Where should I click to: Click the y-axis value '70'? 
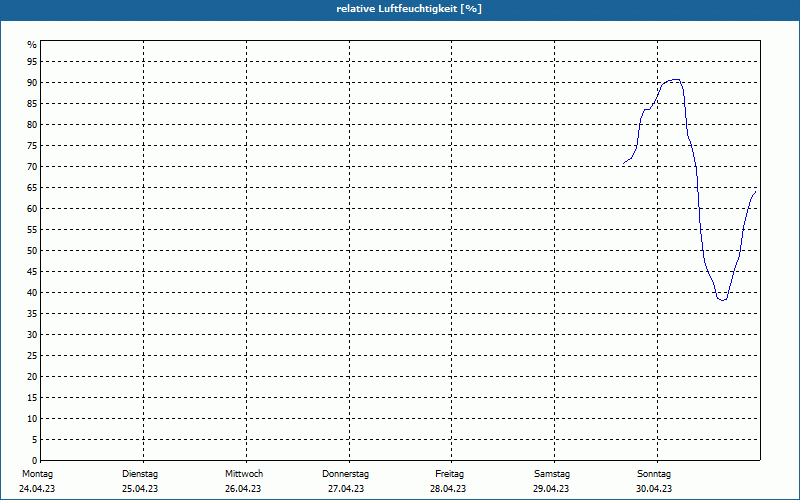(x=32, y=167)
